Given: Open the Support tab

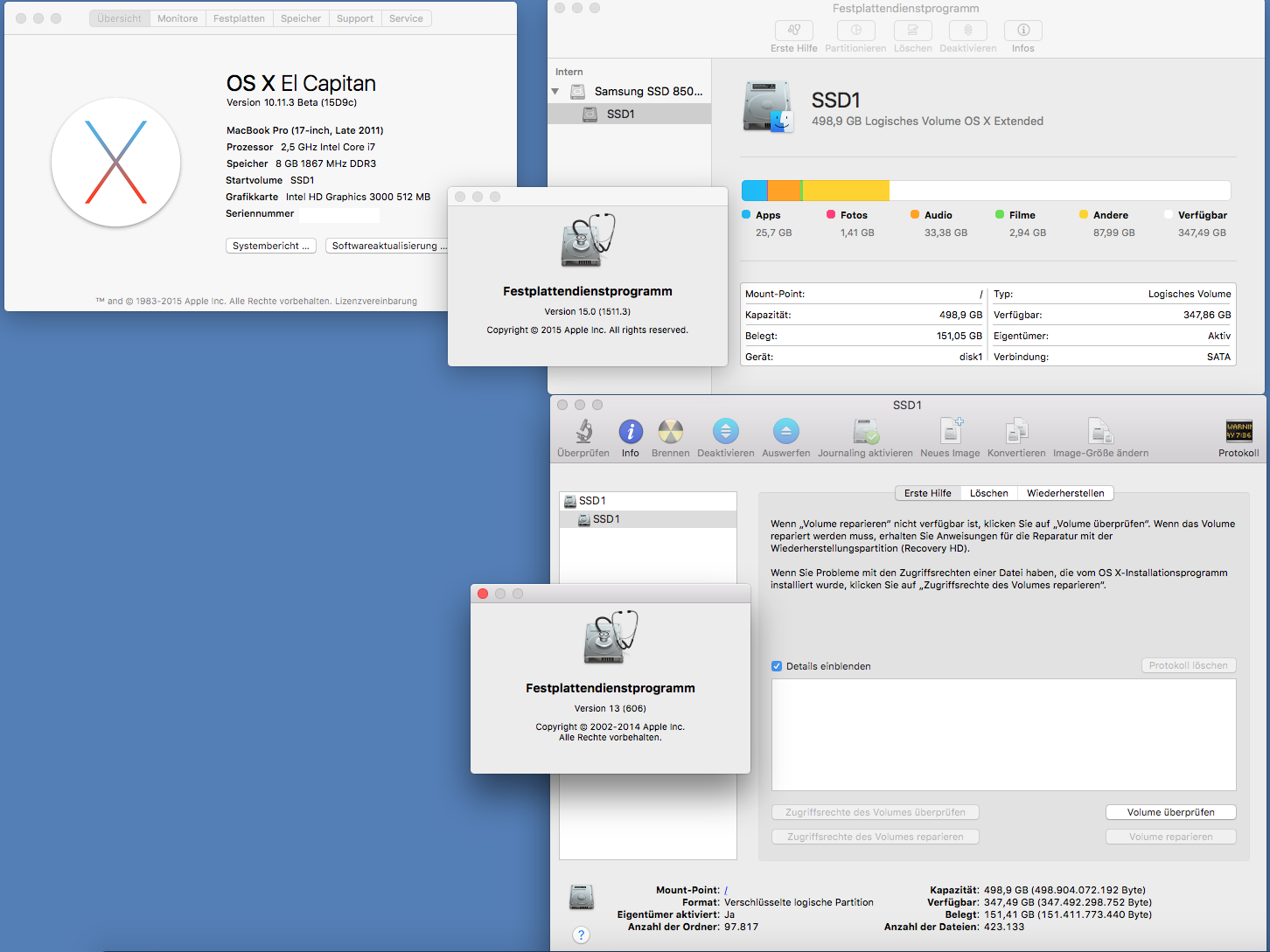Looking at the screenshot, I should pyautogui.click(x=355, y=18).
